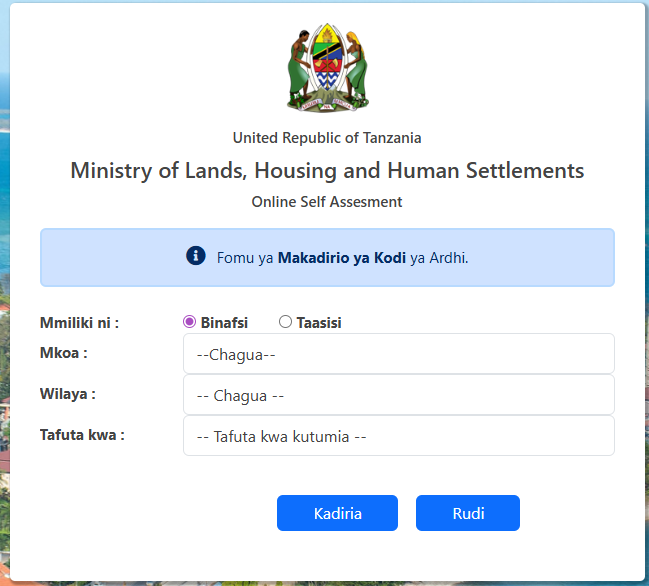Open the Tafuta kwa search-by dropdown
This screenshot has width=649, height=586.
pos(398,436)
